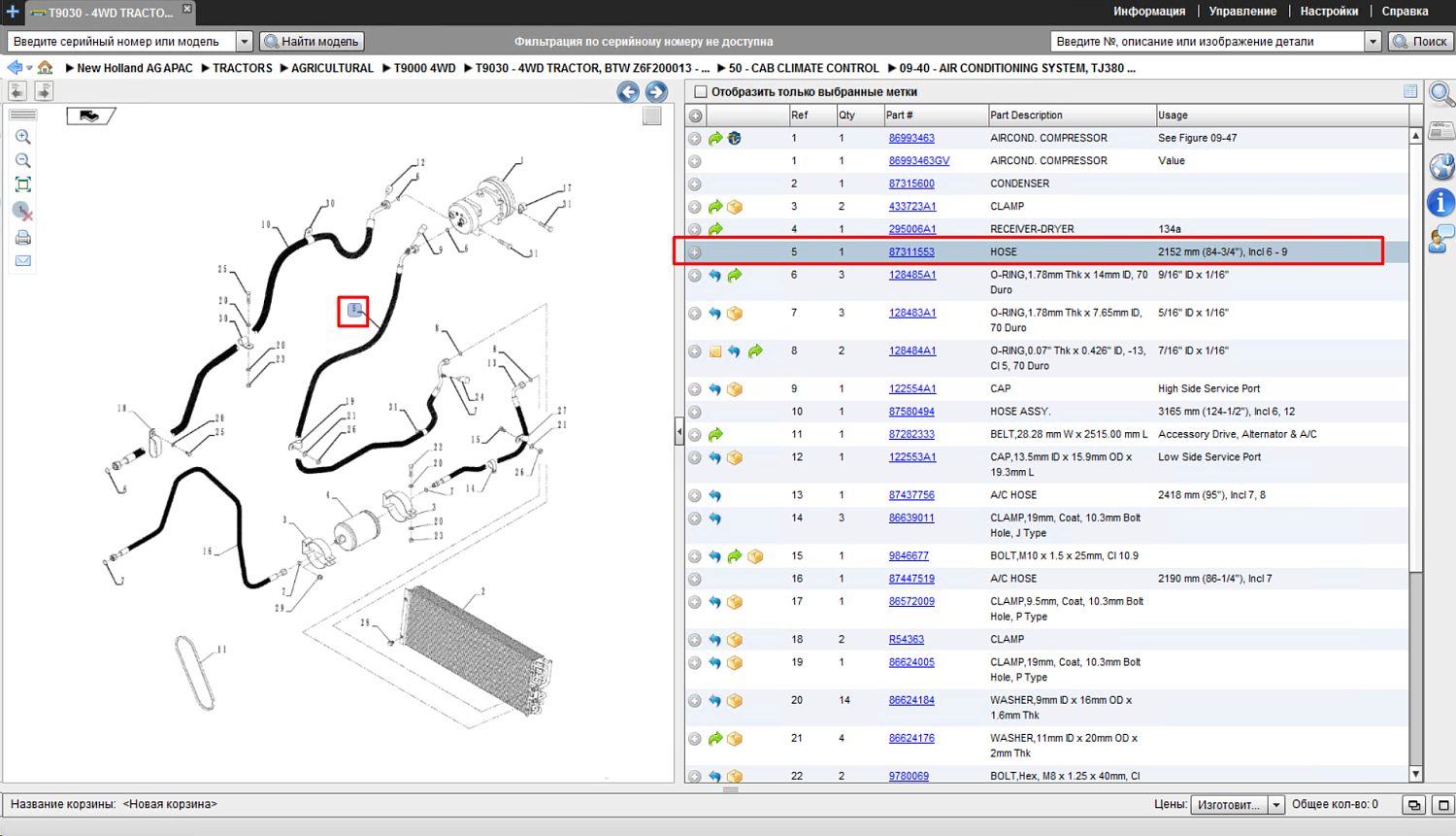Viewport: 1456px width, 836px height.
Task: Click the Поиск button
Action: pyautogui.click(x=1421, y=42)
